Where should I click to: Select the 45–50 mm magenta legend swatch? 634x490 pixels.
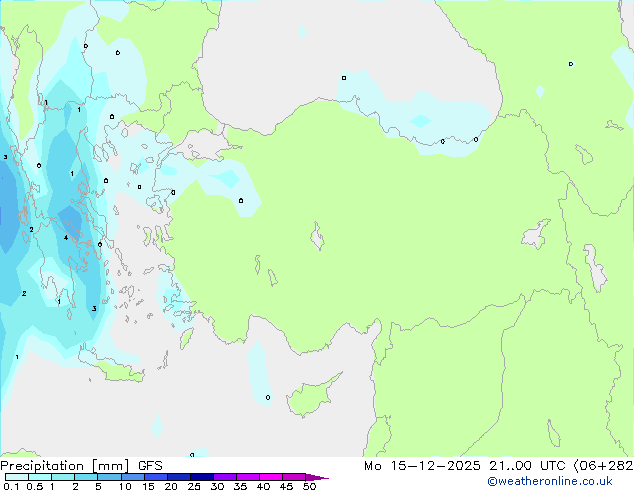(x=294, y=477)
